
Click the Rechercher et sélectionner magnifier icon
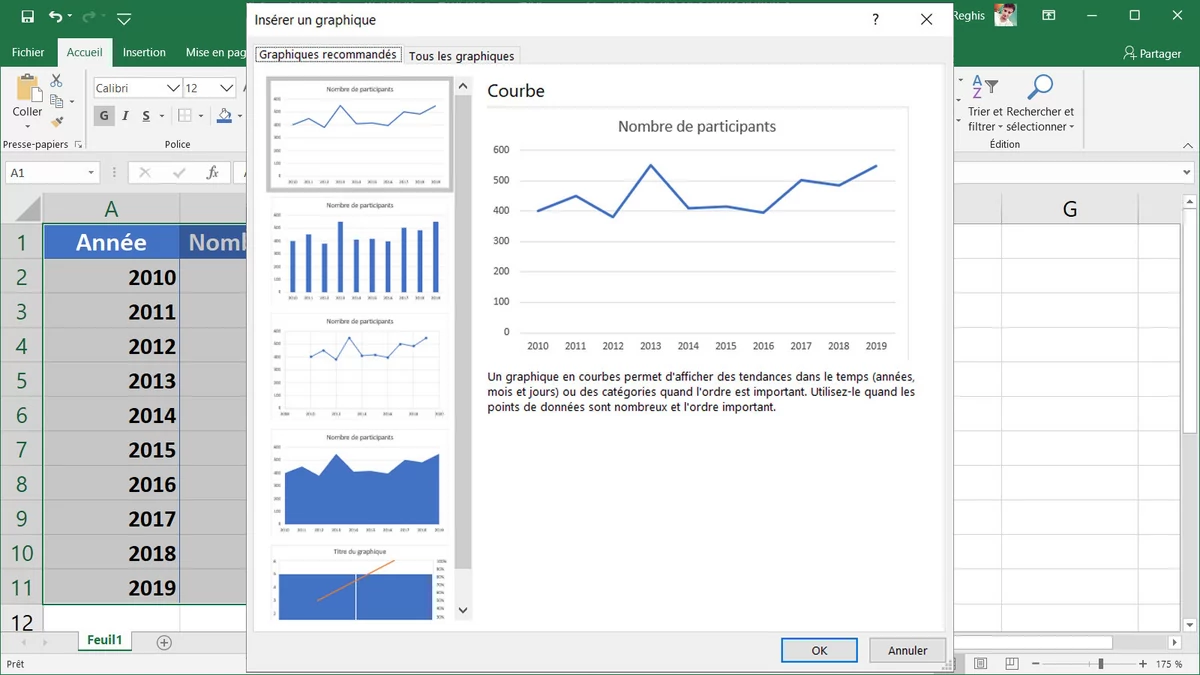1040,88
